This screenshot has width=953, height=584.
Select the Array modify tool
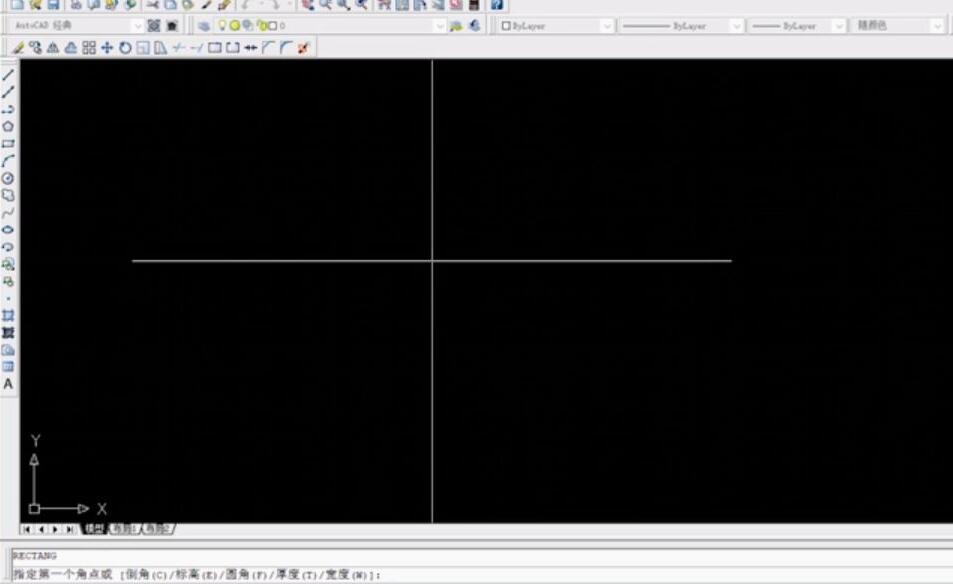tap(89, 47)
